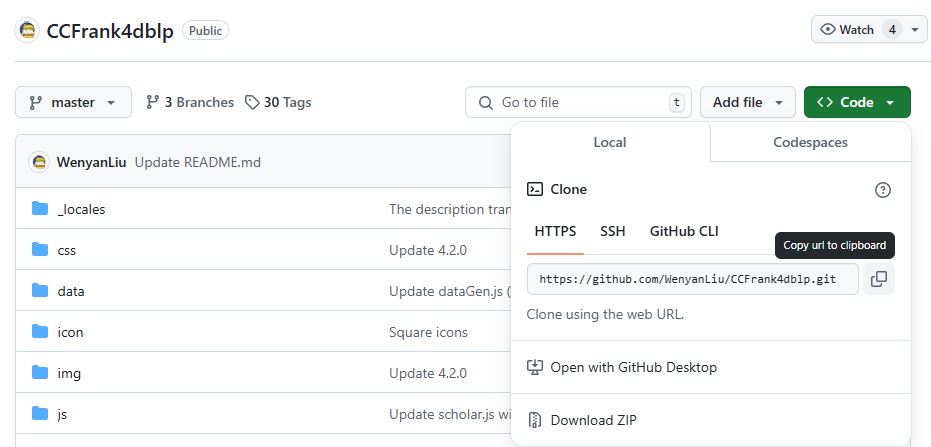The image size is (931, 447).
Task: View the 3 Branches link
Action: coord(190,102)
